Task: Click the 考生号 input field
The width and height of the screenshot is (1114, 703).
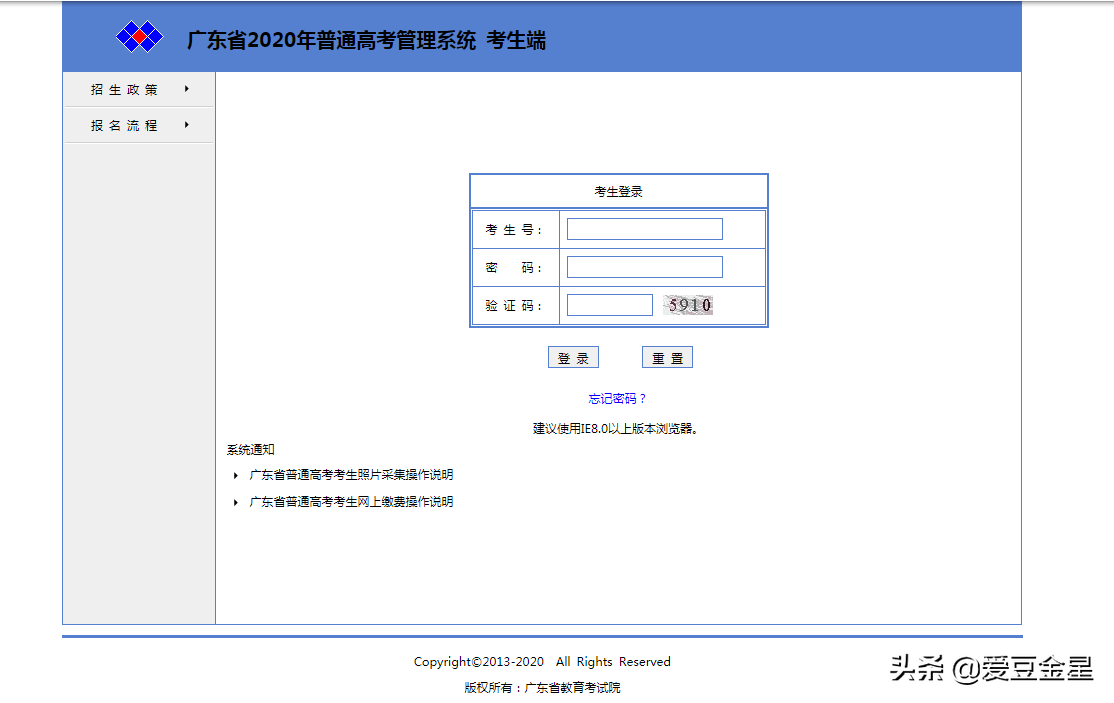Action: coord(644,228)
